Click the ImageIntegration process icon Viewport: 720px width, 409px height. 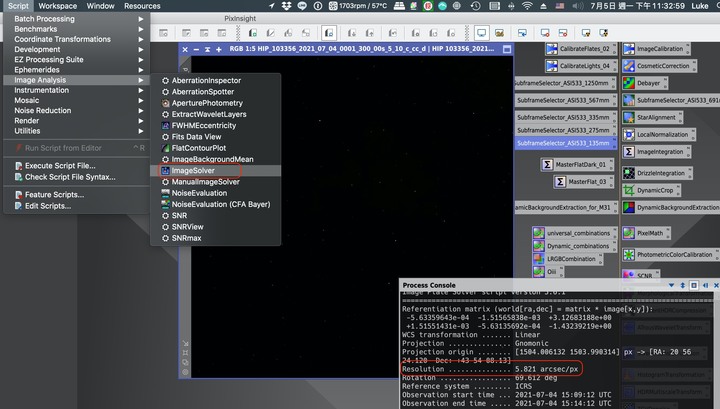click(657, 151)
